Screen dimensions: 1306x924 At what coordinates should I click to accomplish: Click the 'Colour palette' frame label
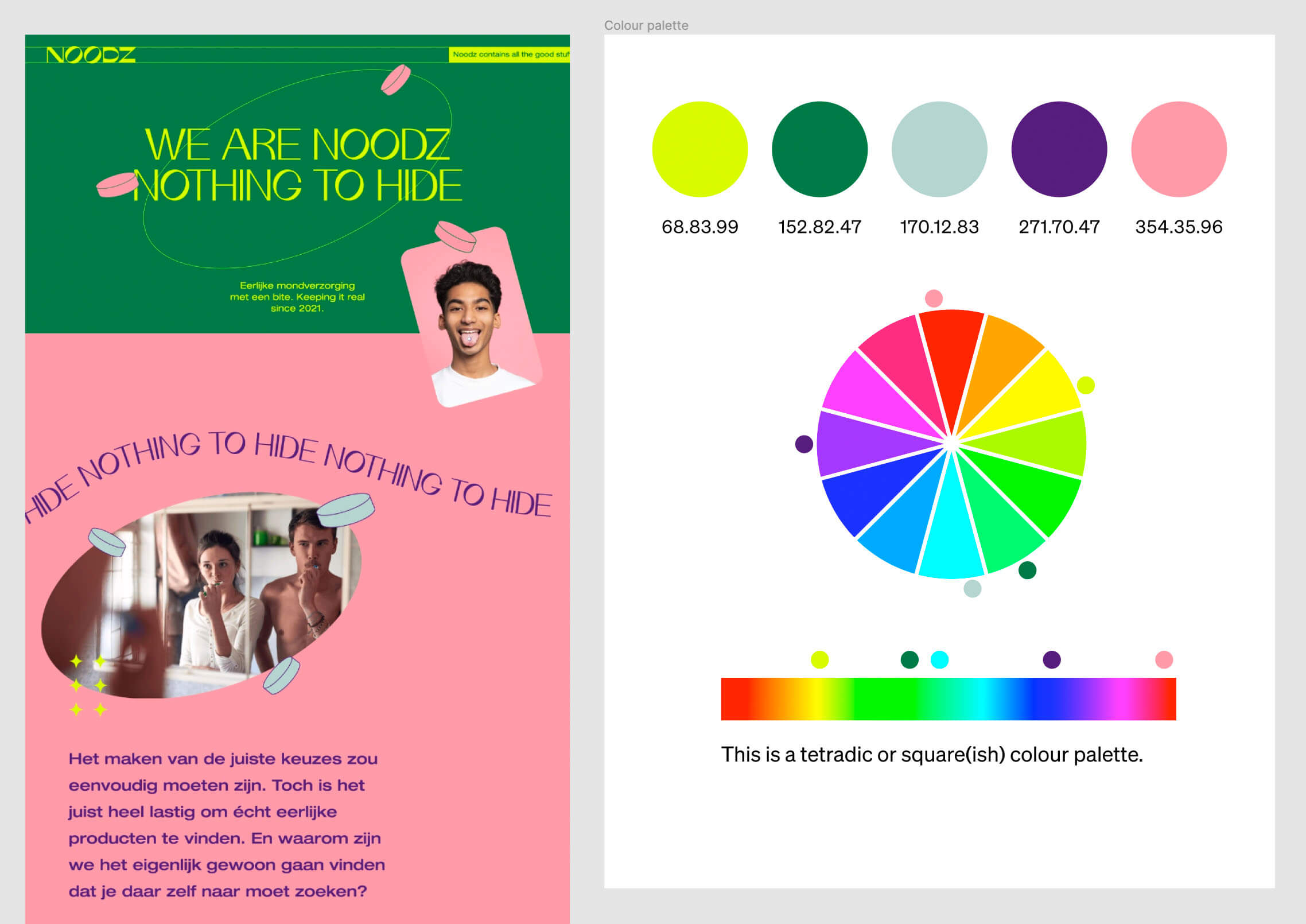click(x=646, y=25)
